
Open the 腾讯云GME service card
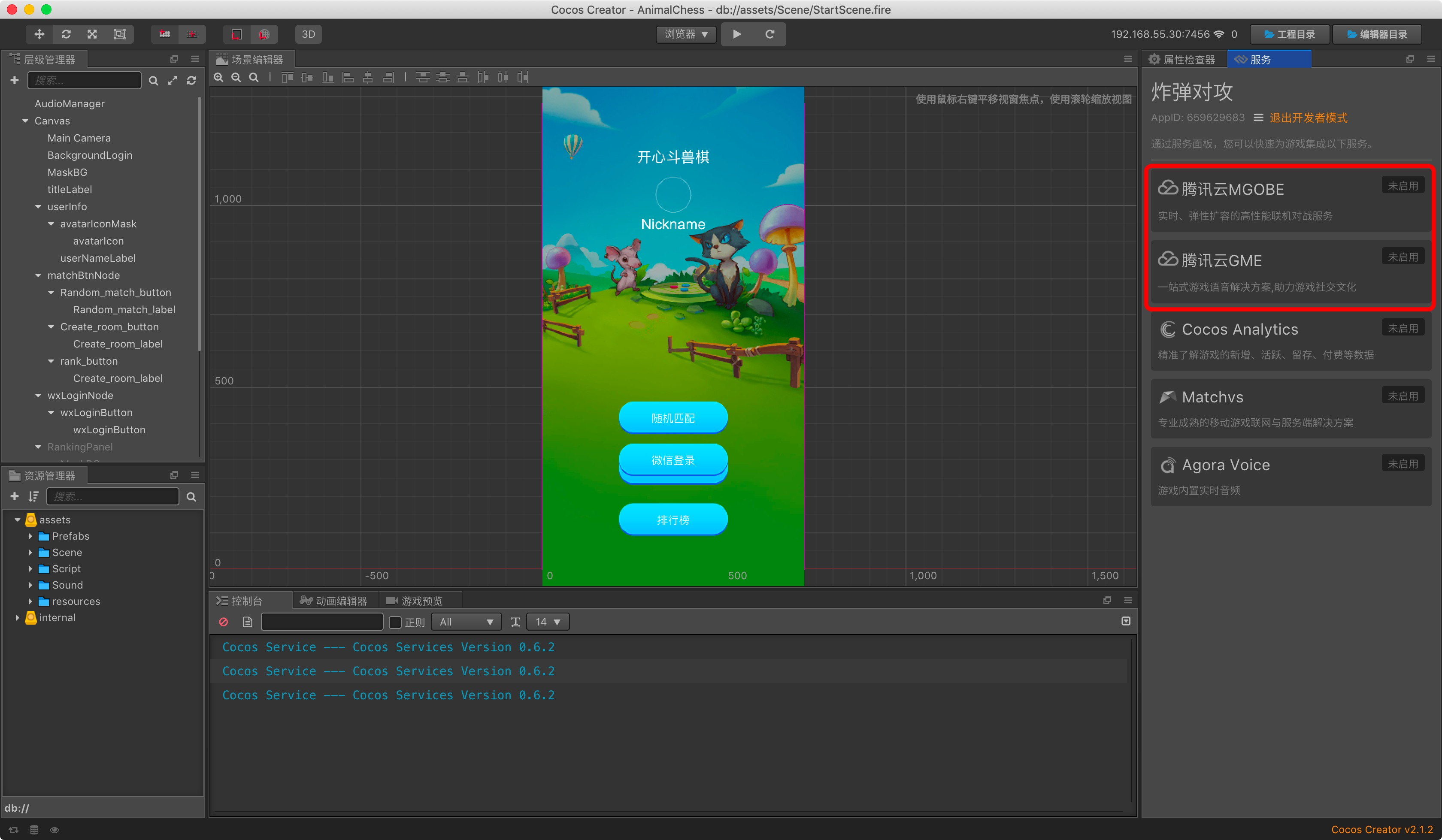[x=1291, y=272]
